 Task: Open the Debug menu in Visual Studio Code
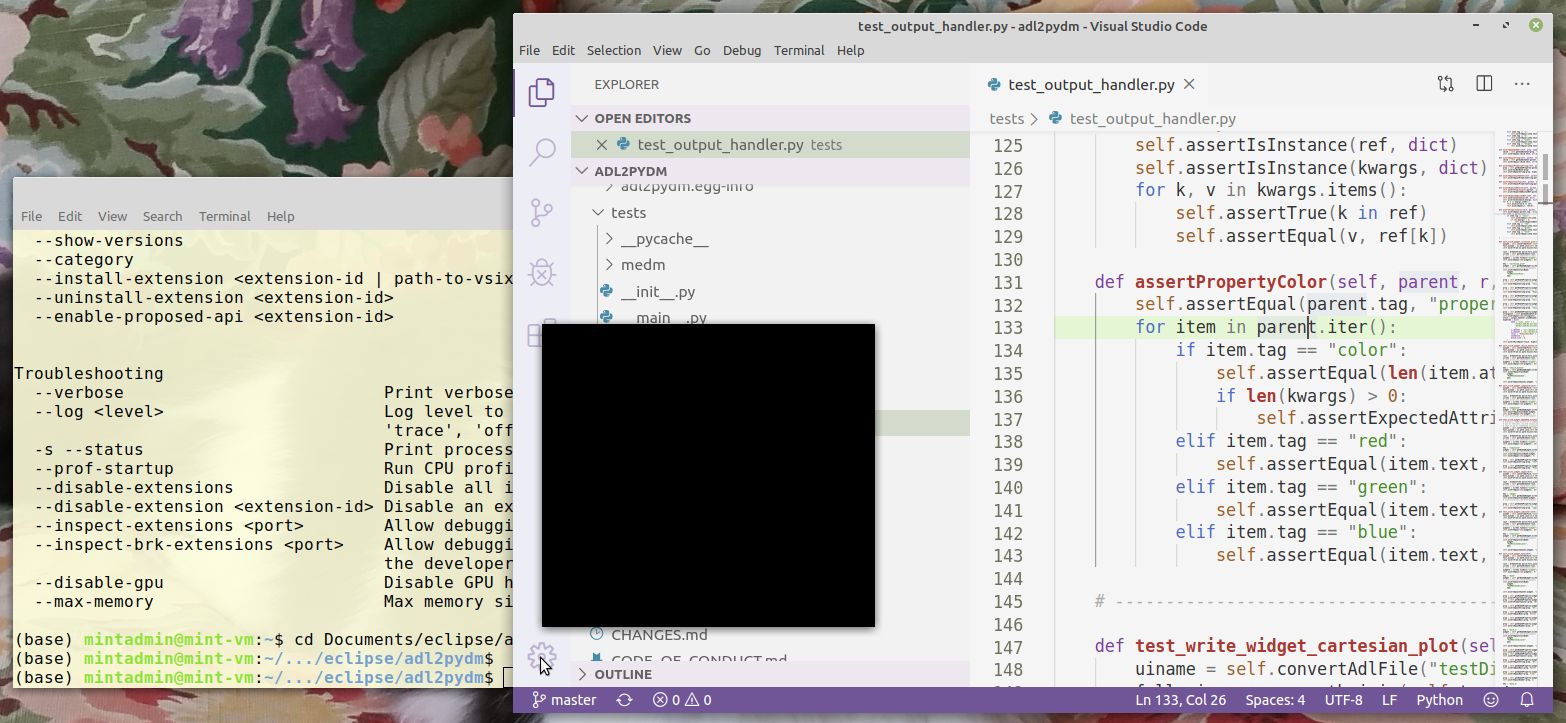coord(742,50)
